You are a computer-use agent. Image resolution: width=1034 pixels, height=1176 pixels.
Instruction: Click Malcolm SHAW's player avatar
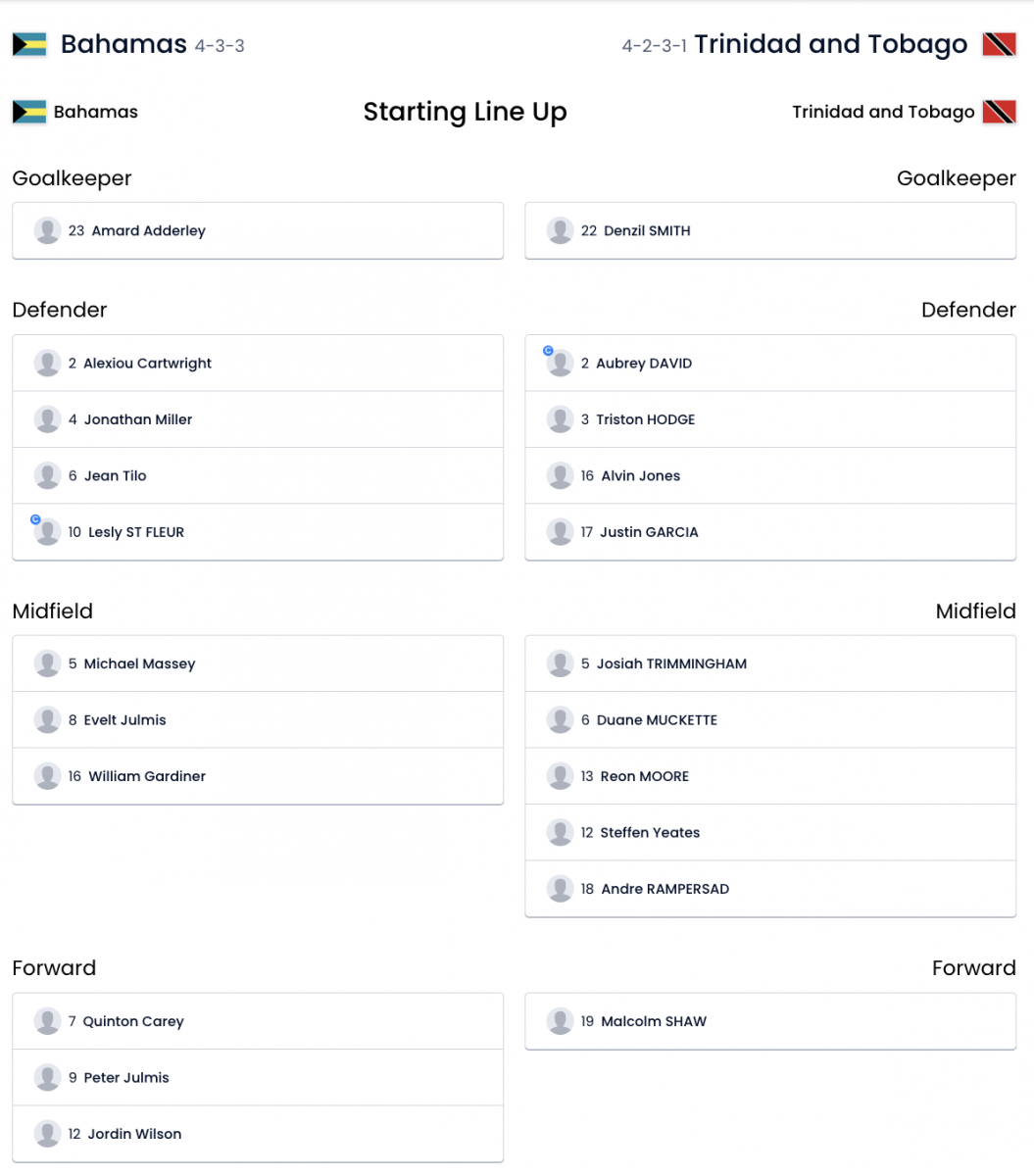point(560,1021)
